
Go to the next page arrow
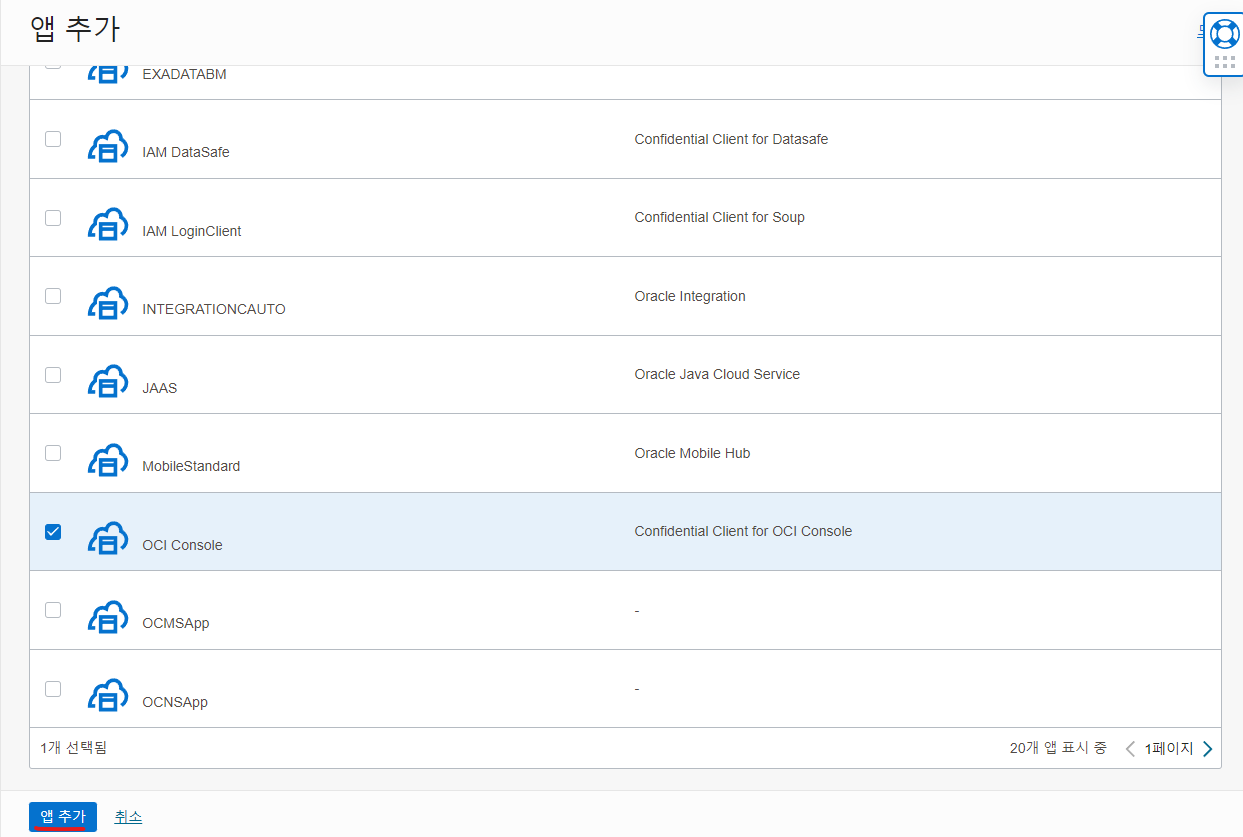[x=1207, y=749]
